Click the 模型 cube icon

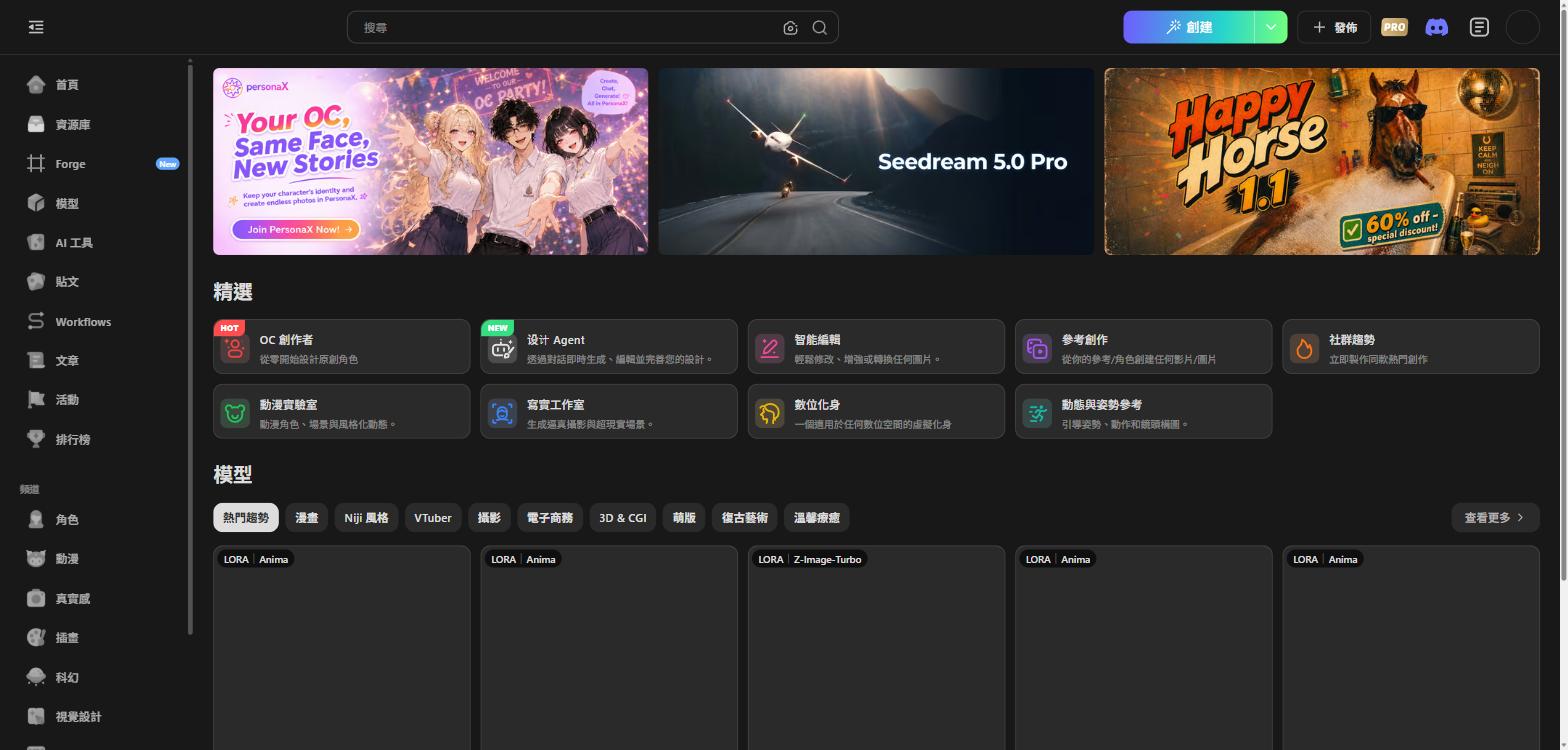(x=36, y=203)
